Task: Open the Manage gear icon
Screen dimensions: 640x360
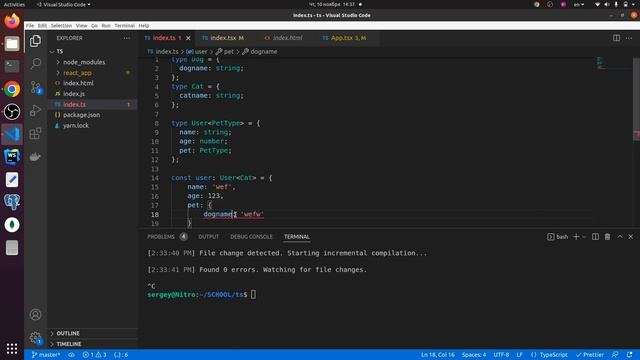Action: pos(36,338)
